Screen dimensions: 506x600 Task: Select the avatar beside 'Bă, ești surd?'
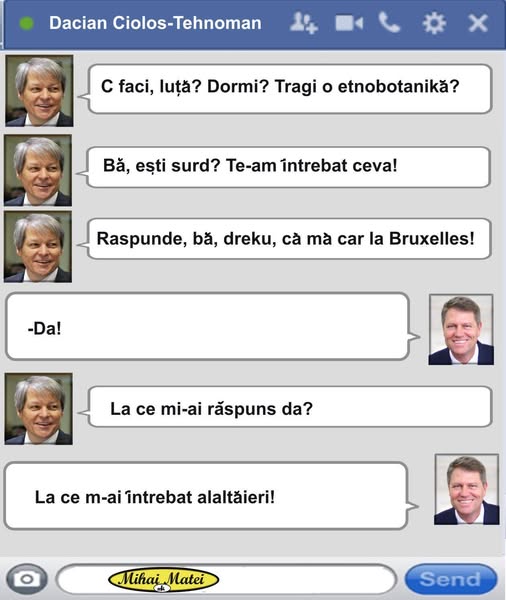(38, 170)
